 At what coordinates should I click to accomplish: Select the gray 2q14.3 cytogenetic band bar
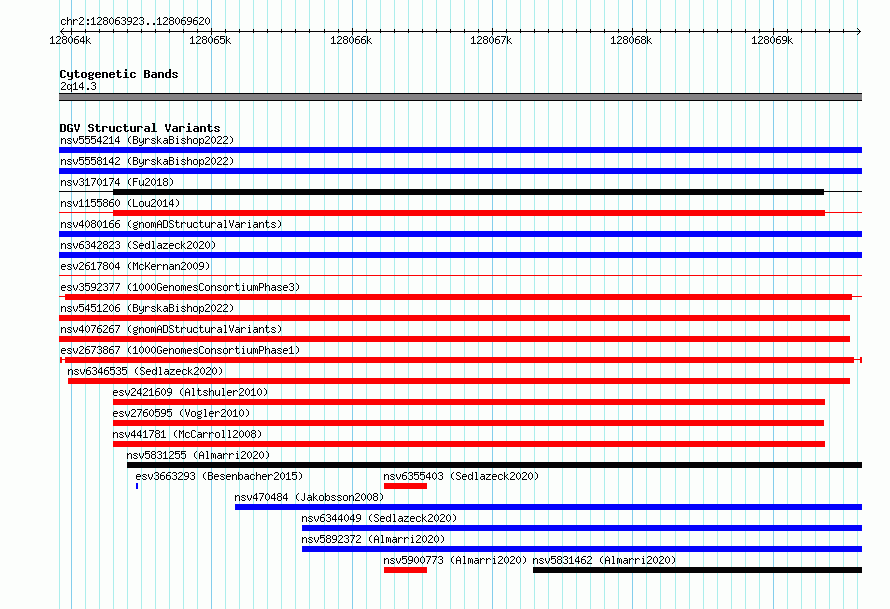tap(460, 97)
